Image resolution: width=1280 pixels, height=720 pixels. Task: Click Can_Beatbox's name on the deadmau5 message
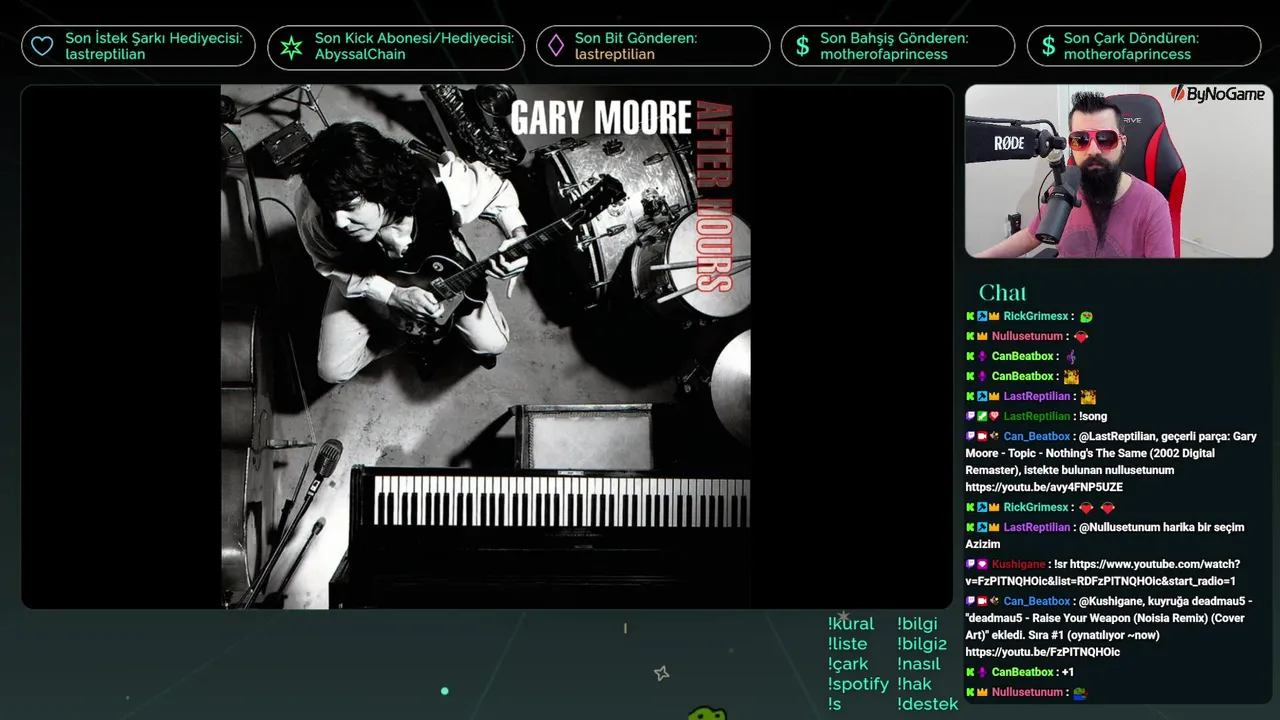[1037, 601]
